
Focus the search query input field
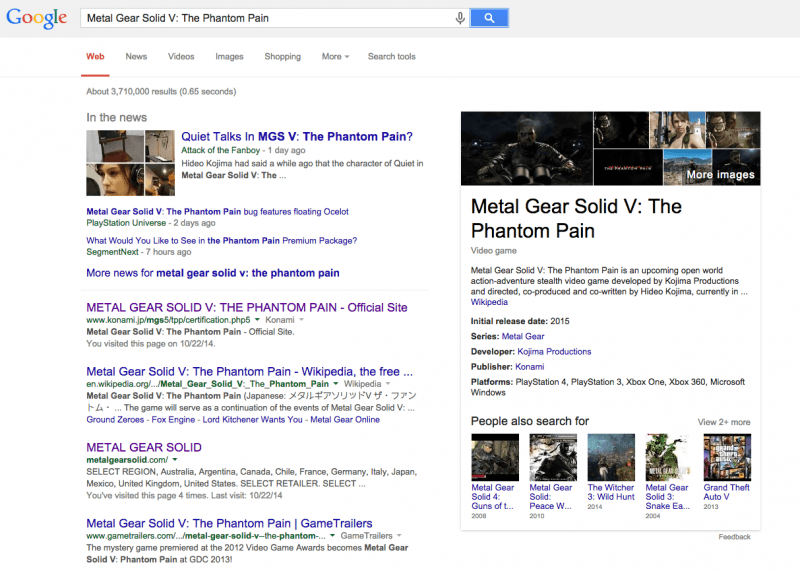[x=268, y=18]
